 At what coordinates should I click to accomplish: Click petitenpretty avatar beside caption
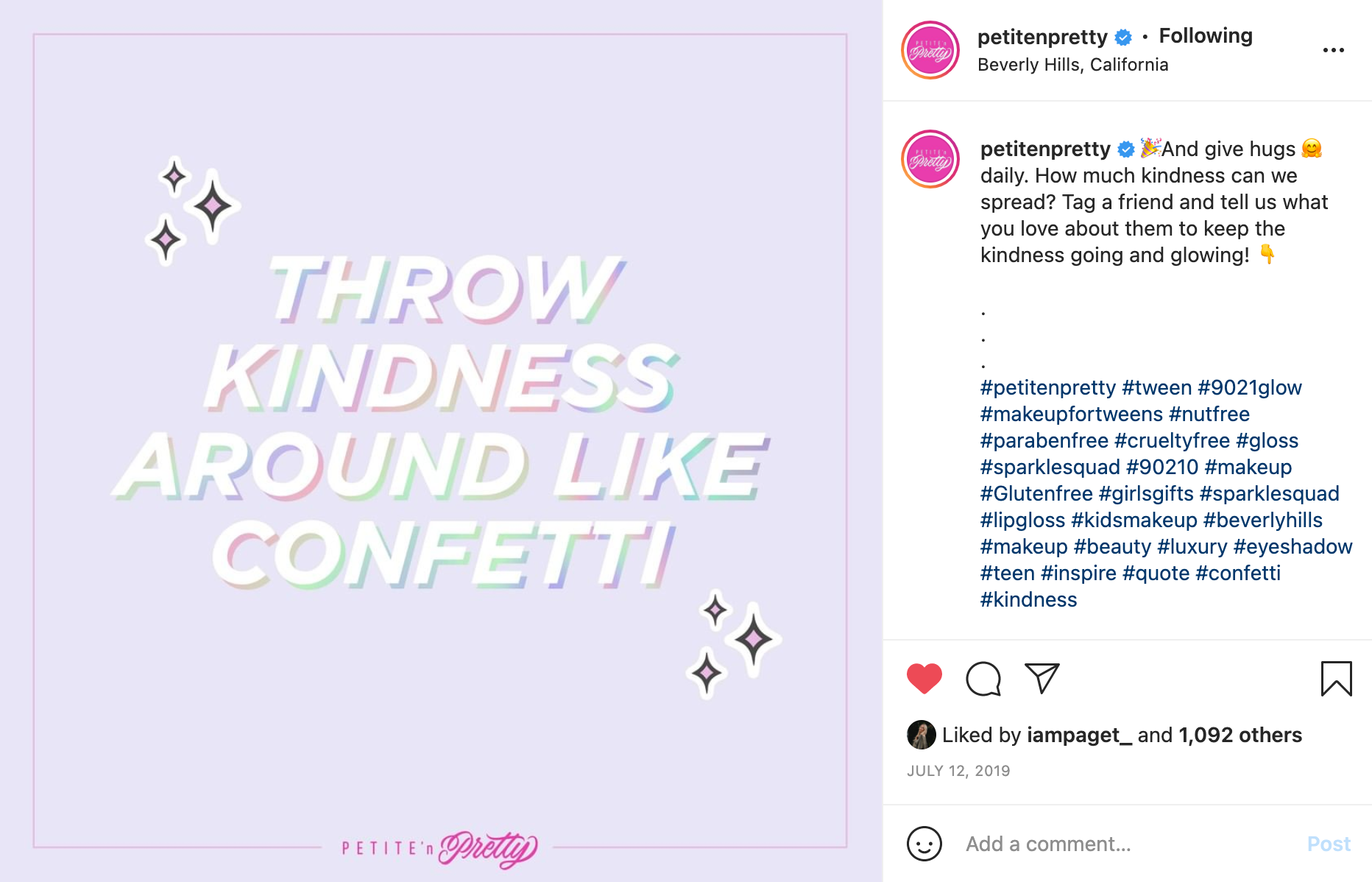pos(930,159)
